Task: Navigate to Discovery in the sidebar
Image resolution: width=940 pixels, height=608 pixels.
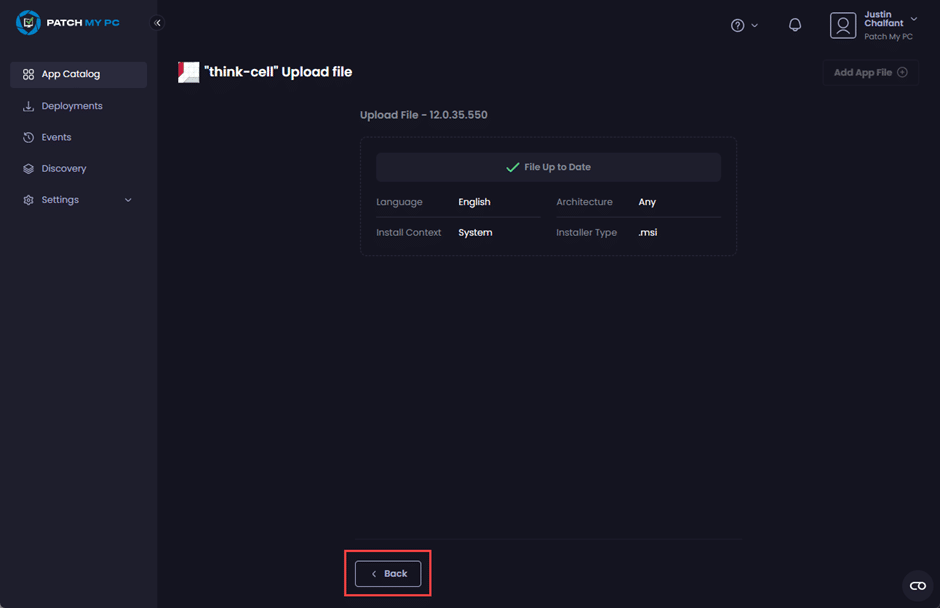Action: [63, 169]
